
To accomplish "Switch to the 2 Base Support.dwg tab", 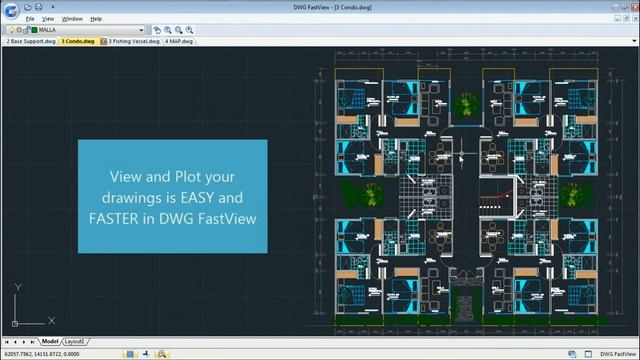I will 31,41.
